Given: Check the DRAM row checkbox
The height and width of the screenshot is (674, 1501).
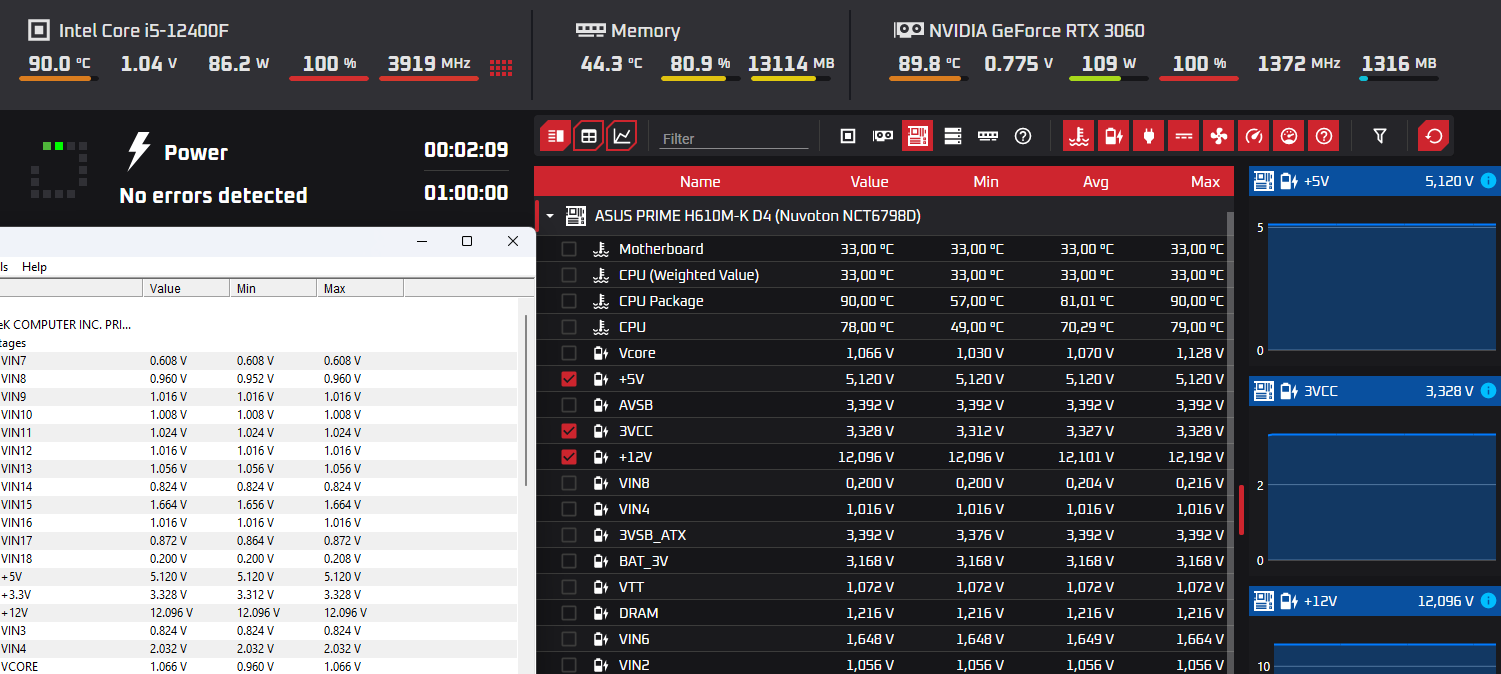Looking at the screenshot, I should [569, 613].
